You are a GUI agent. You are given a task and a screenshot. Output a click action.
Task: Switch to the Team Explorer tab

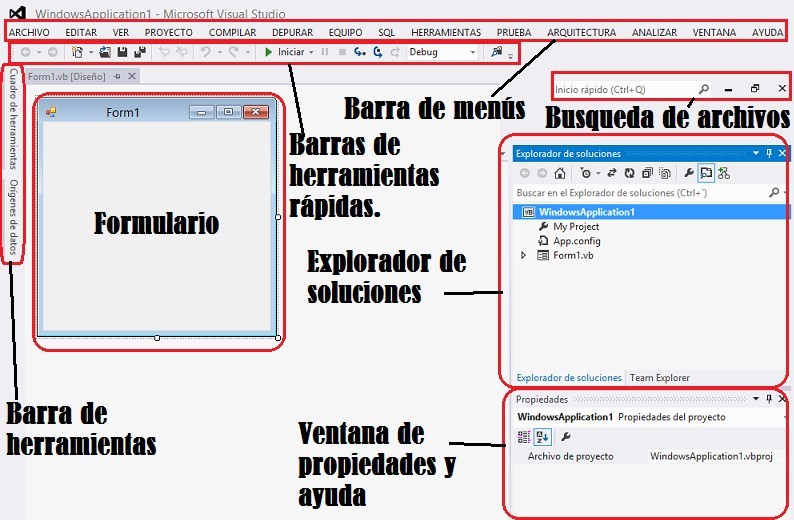659,378
